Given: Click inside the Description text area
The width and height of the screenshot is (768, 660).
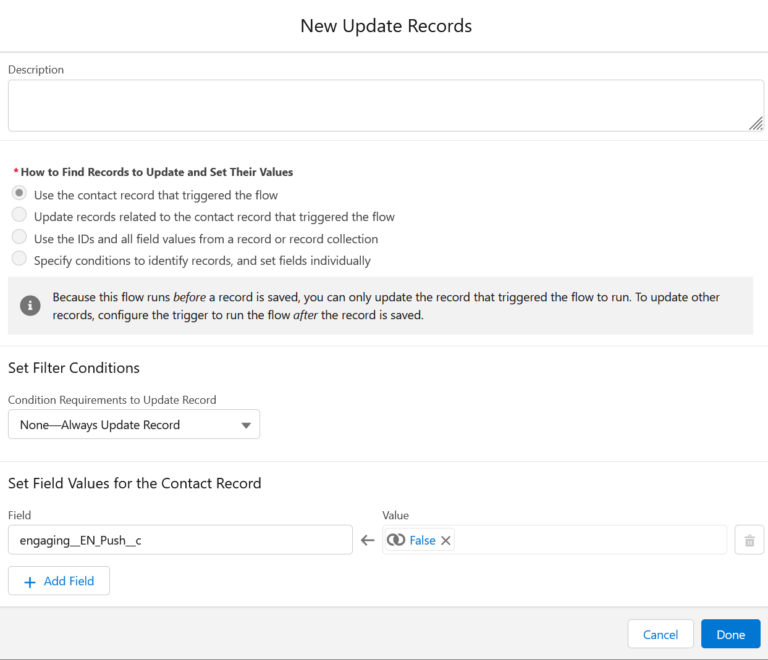Looking at the screenshot, I should (x=380, y=106).
